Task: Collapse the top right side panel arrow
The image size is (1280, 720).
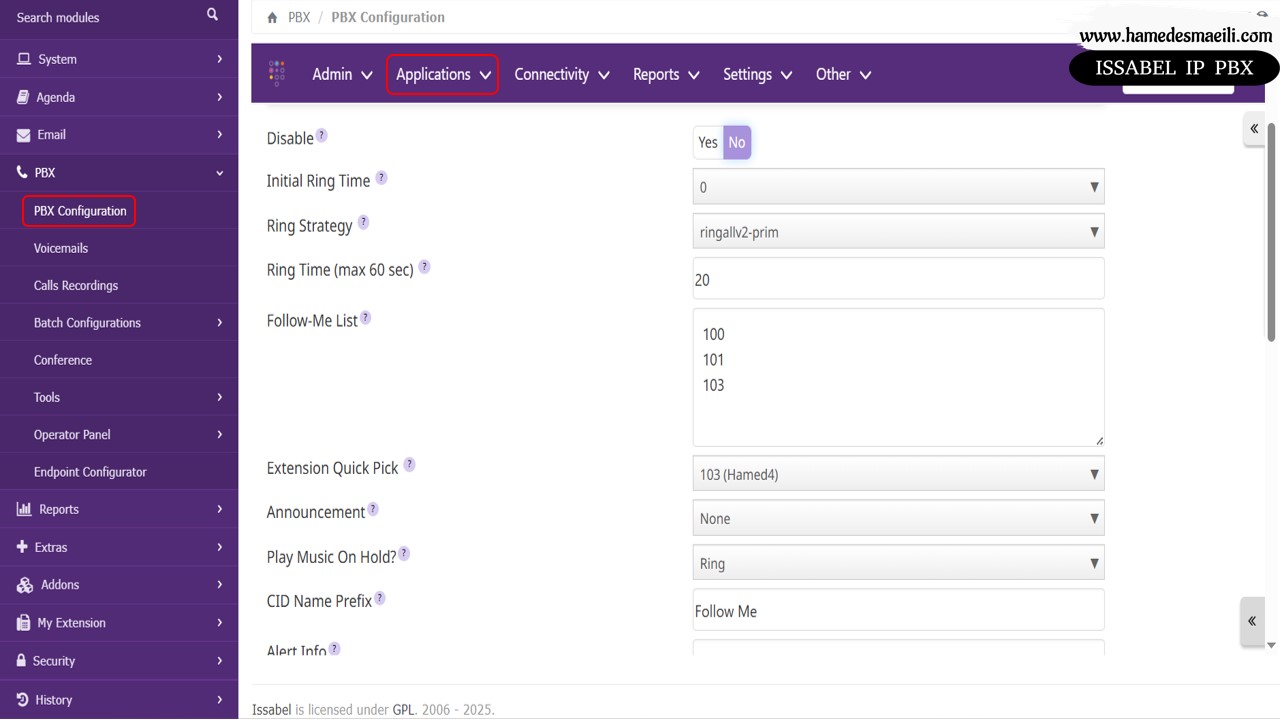Action: coord(1253,129)
